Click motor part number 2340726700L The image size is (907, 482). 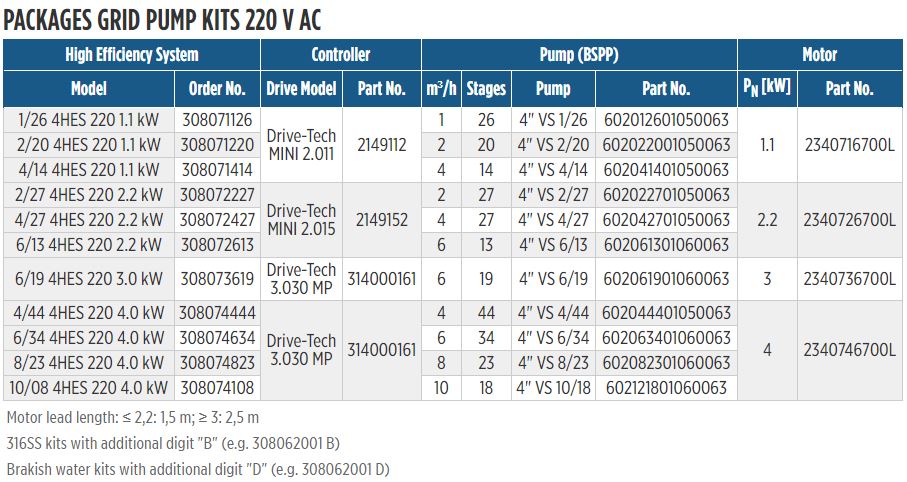click(850, 220)
